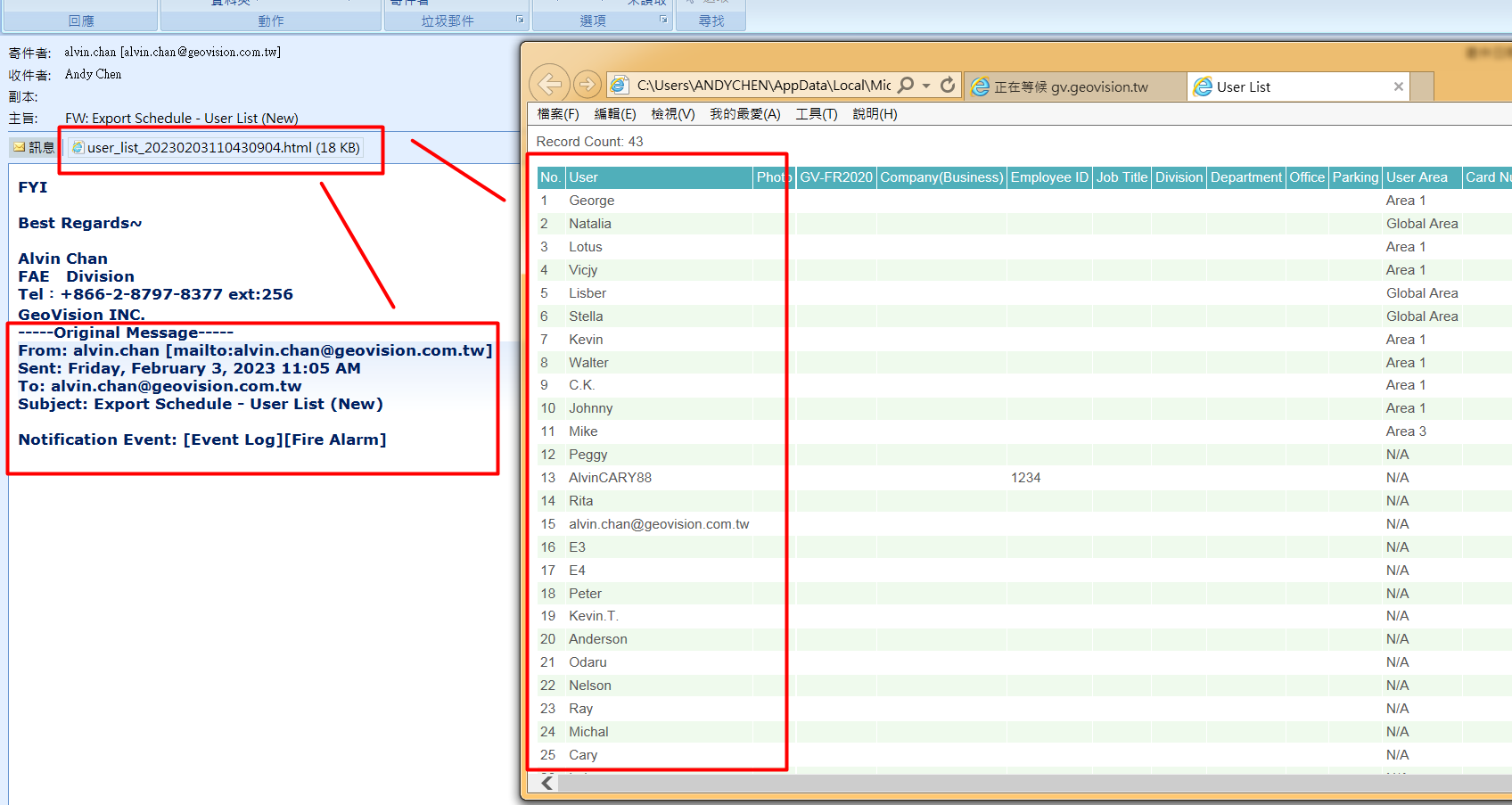Open the 檢視(V) menu
This screenshot has width=1512, height=805.
(x=673, y=114)
